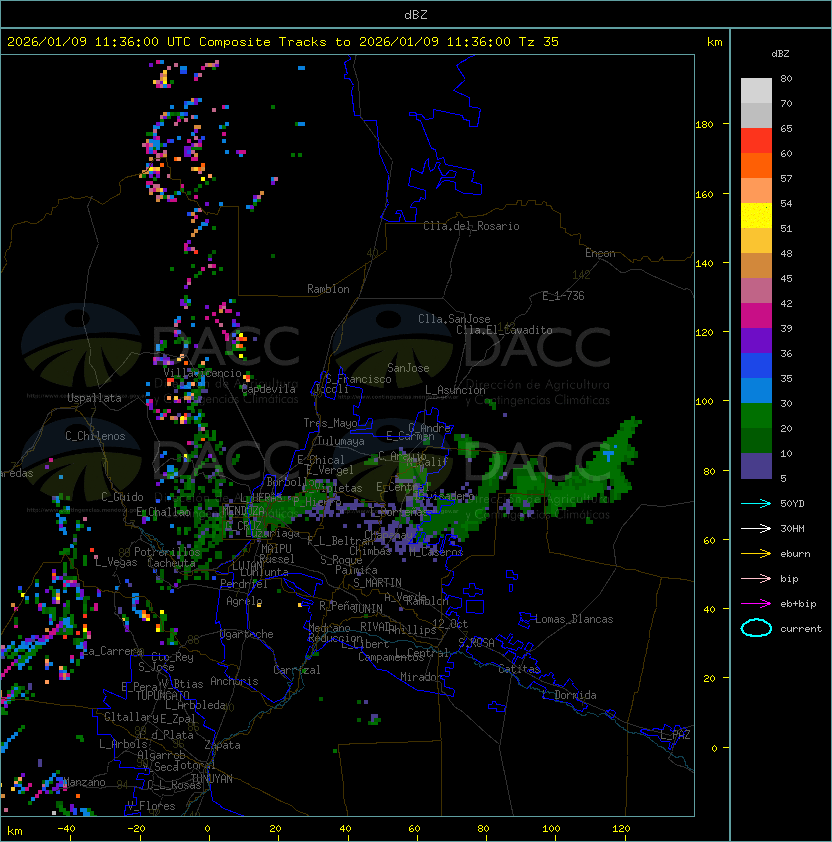The height and width of the screenshot is (842, 832).
Task: Click the 180 km vertical axis tick
Action: pyautogui.click(x=704, y=124)
